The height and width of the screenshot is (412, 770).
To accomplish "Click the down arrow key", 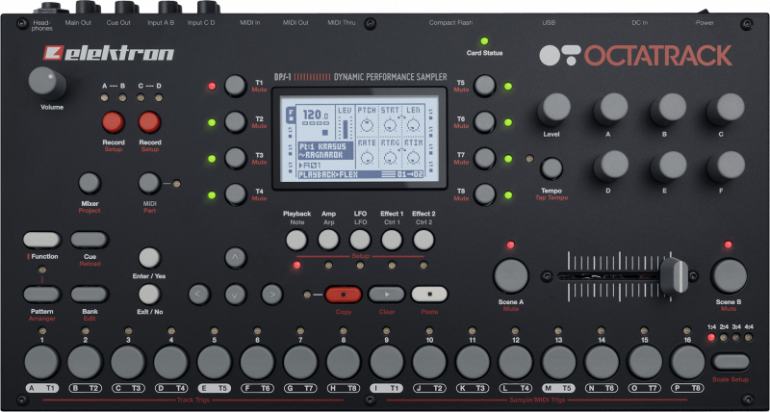I will point(235,295).
